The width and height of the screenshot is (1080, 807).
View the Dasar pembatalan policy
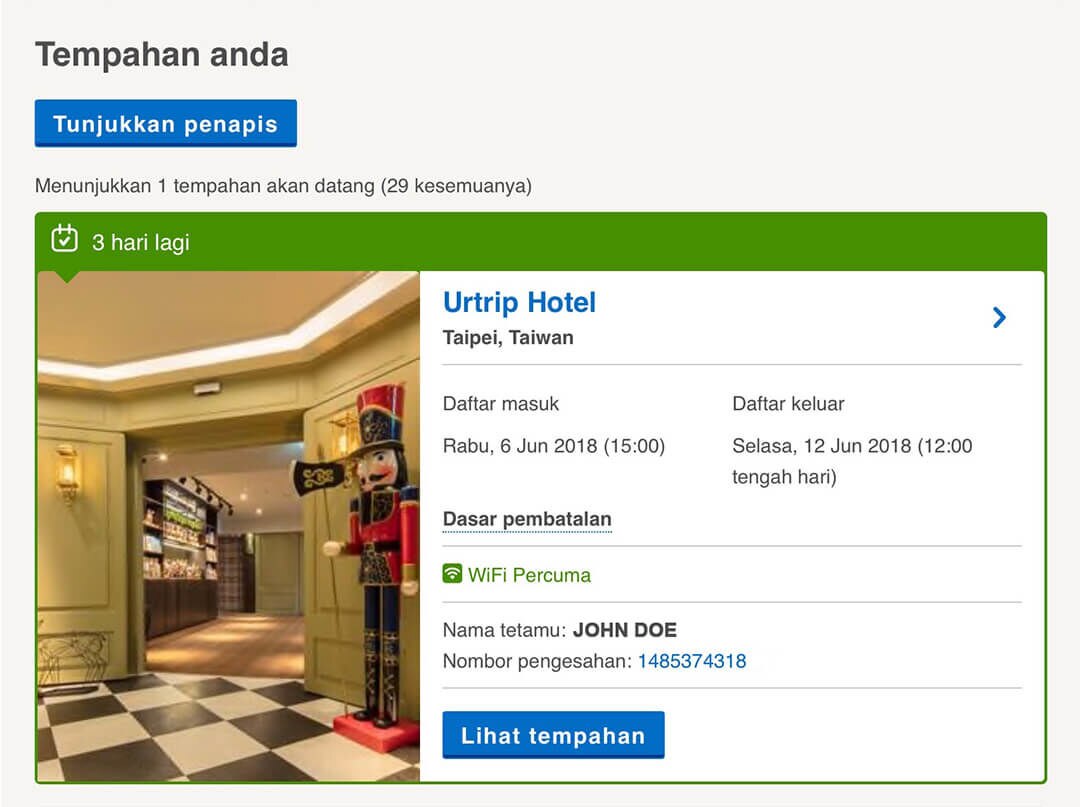point(527,519)
